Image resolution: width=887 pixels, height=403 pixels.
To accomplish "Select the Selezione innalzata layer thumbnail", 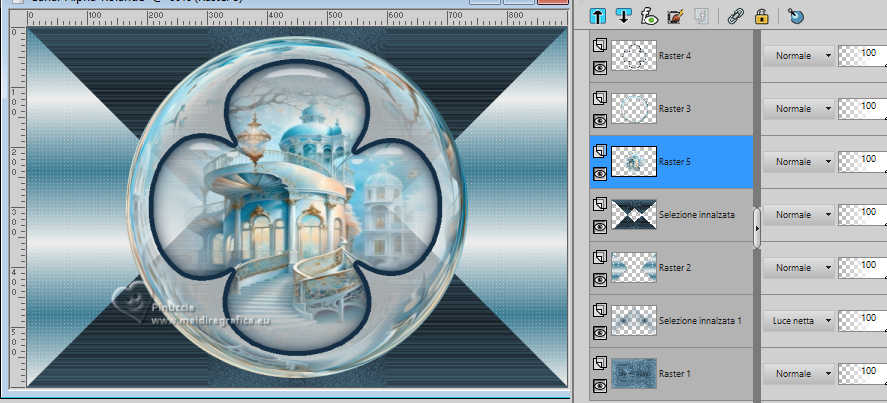I will click(x=634, y=215).
